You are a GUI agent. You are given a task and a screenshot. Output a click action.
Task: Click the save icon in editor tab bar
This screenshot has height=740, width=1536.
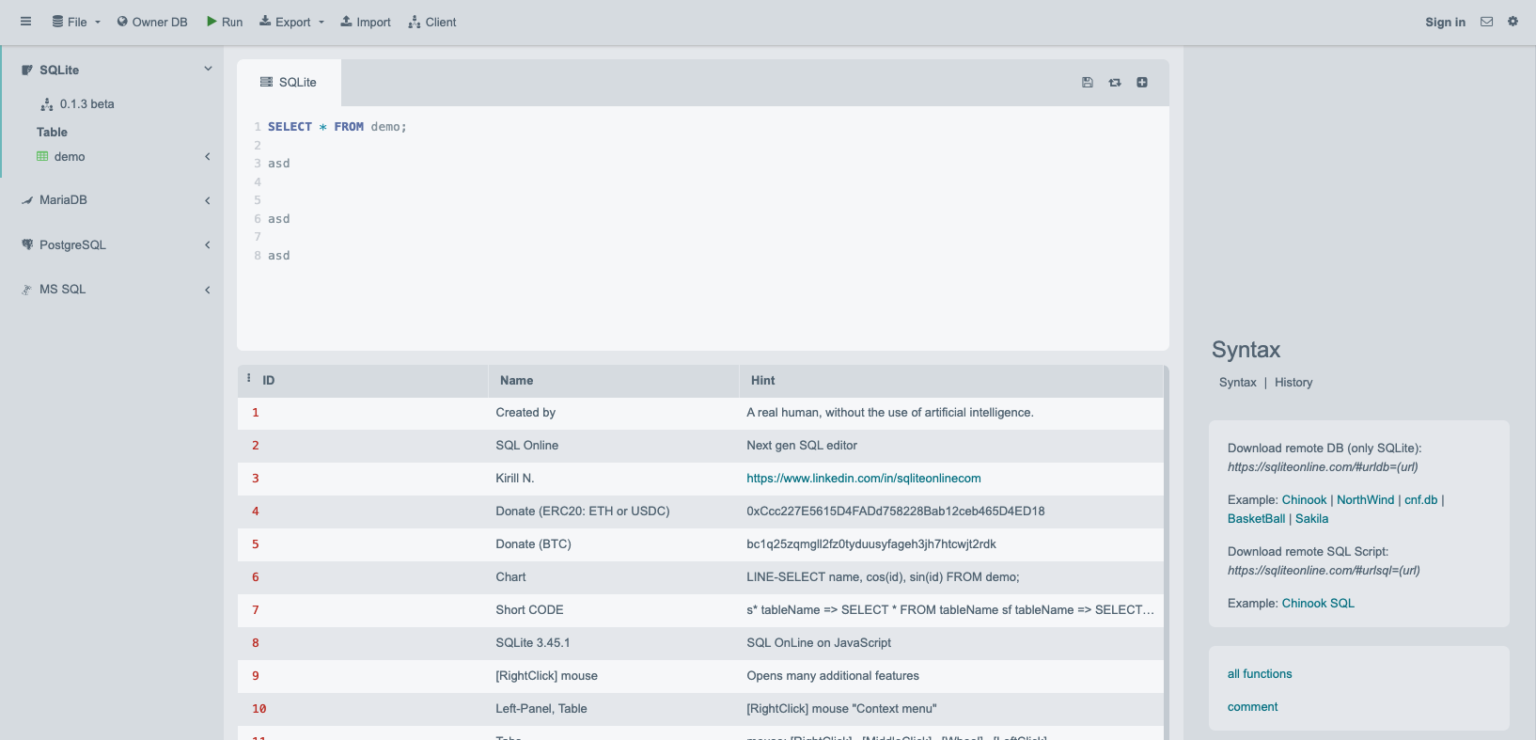tap(1087, 83)
